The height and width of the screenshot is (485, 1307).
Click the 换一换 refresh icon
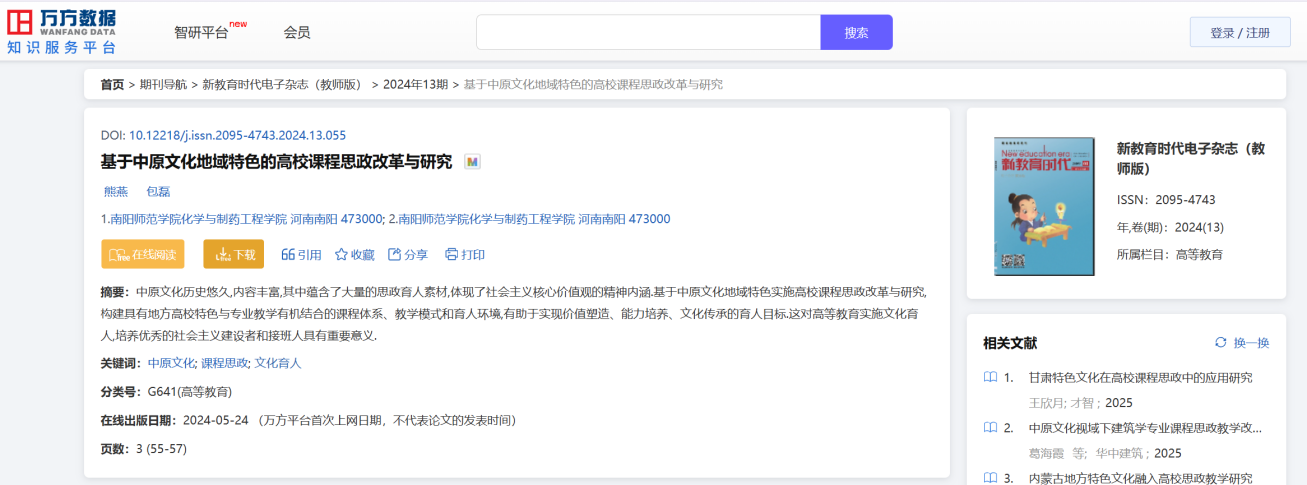coord(1220,343)
